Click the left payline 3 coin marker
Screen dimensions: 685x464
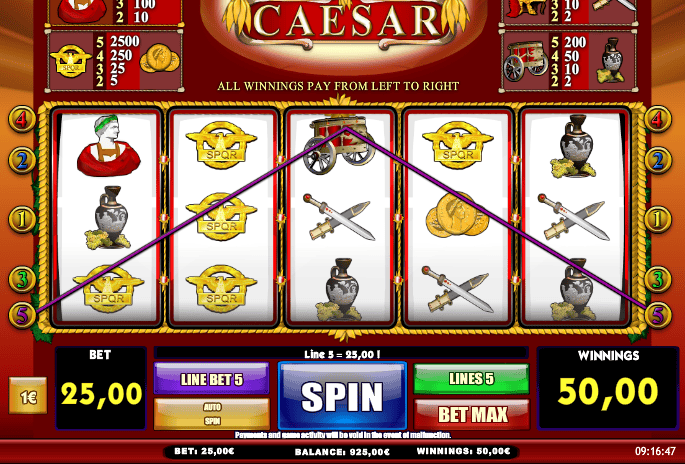click(x=22, y=279)
